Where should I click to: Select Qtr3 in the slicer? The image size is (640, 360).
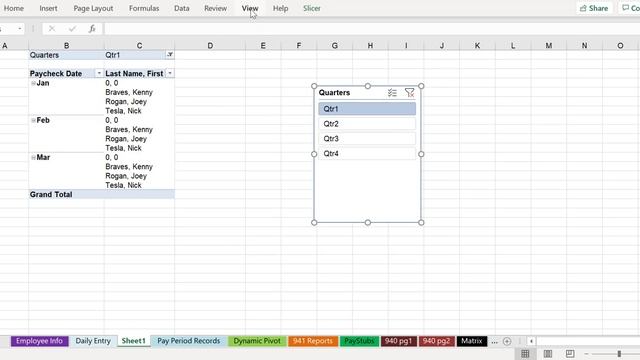tap(367, 139)
